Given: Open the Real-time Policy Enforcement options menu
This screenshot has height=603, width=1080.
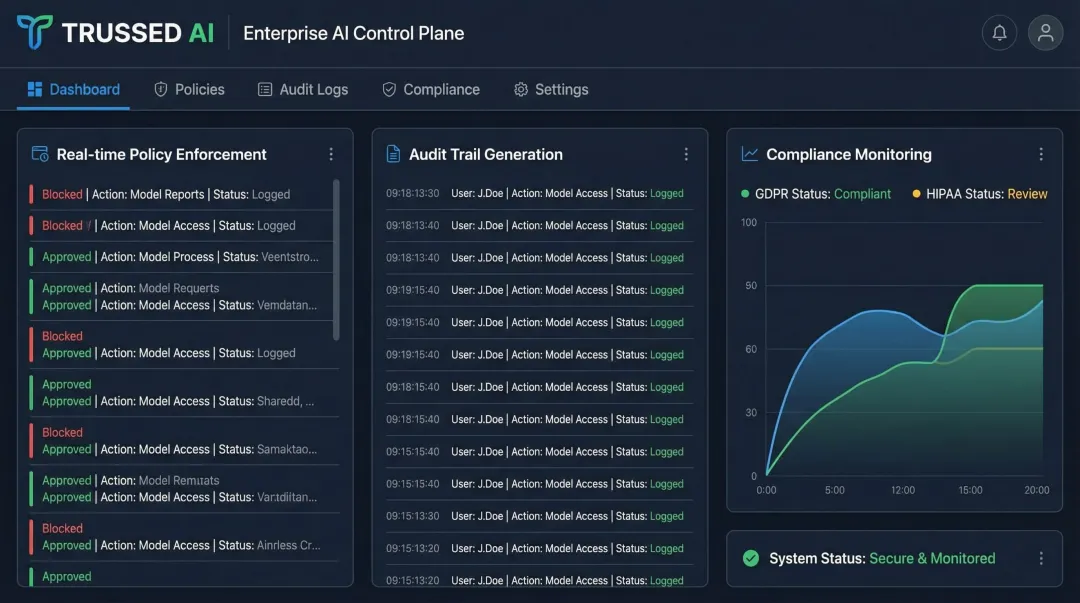Looking at the screenshot, I should 331,154.
